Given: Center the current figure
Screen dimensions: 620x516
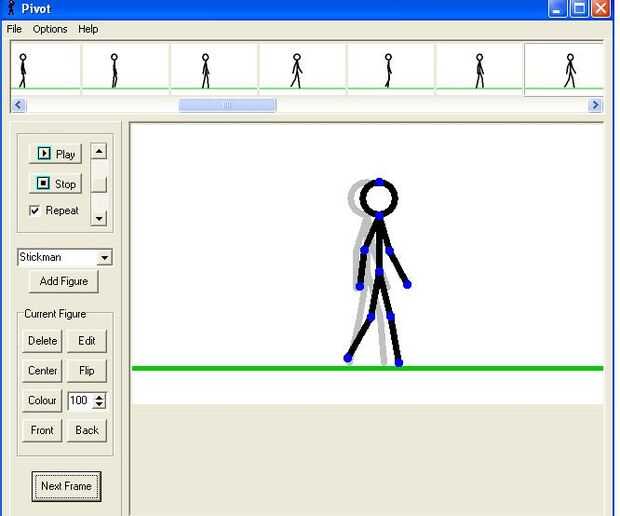Looking at the screenshot, I should coord(42,370).
